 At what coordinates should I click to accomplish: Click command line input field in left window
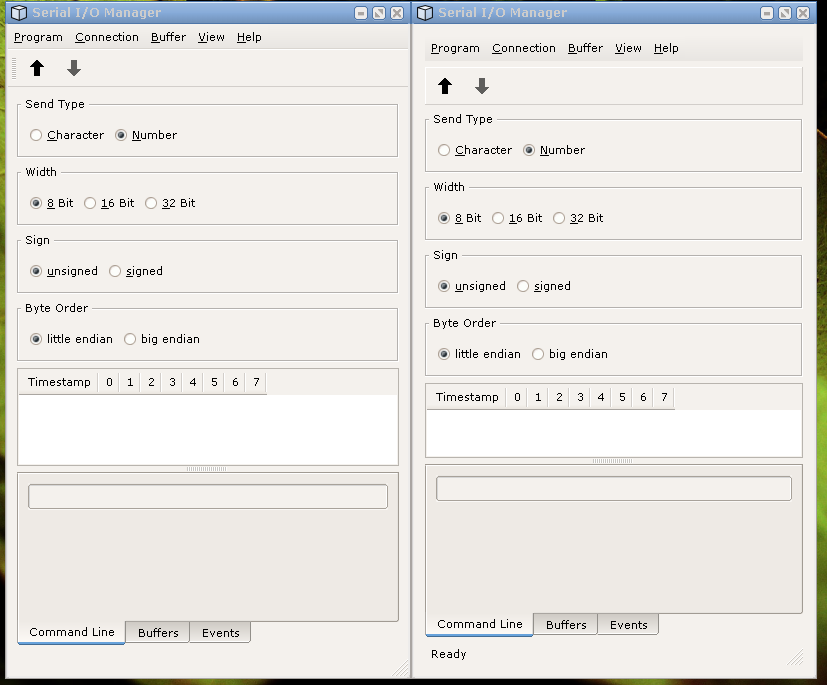pyautogui.click(x=208, y=497)
